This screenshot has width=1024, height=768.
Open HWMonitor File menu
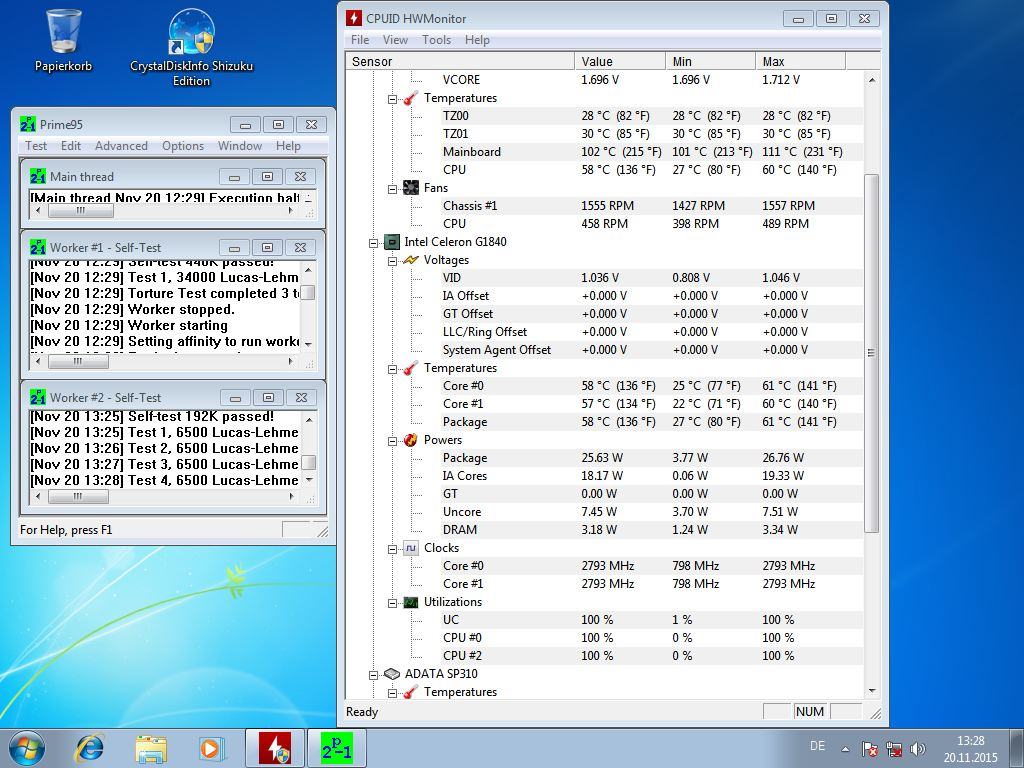360,40
